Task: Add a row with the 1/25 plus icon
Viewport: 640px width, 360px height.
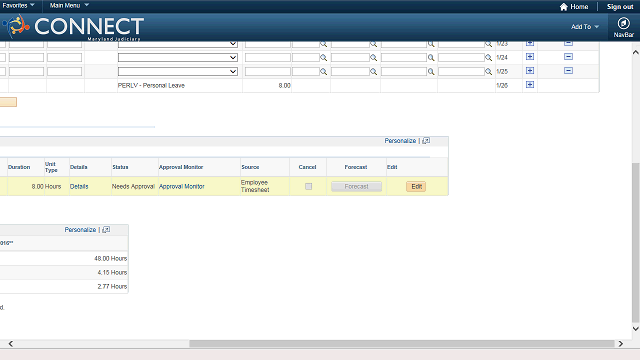Action: (530, 71)
